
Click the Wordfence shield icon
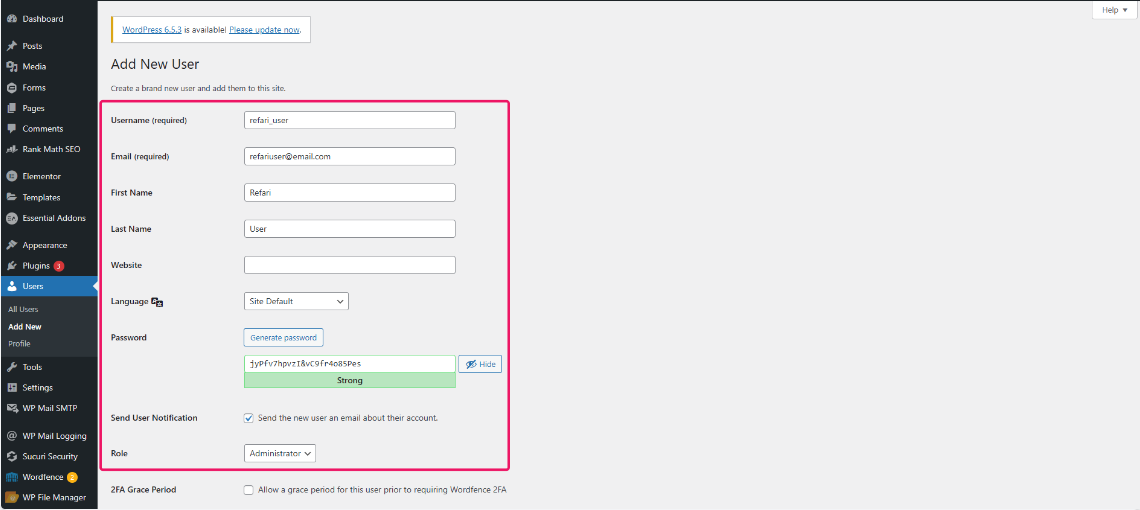(12, 477)
